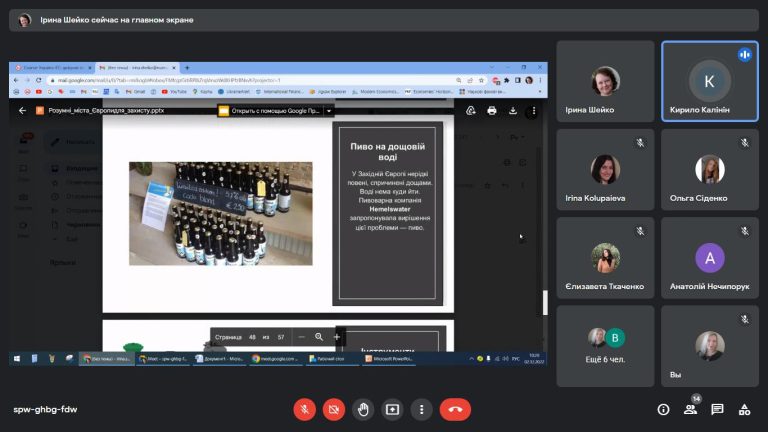Click the present screen icon
This screenshot has width=768, height=432.
coord(392,409)
